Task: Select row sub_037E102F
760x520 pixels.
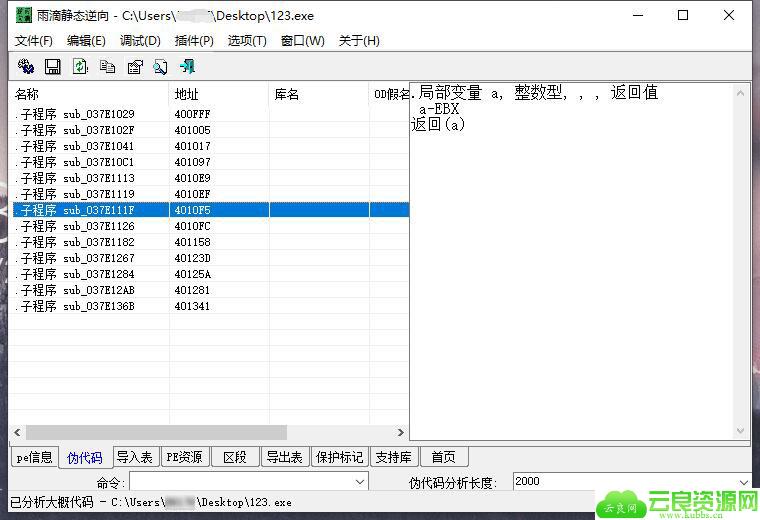Action: pyautogui.click(x=209, y=130)
